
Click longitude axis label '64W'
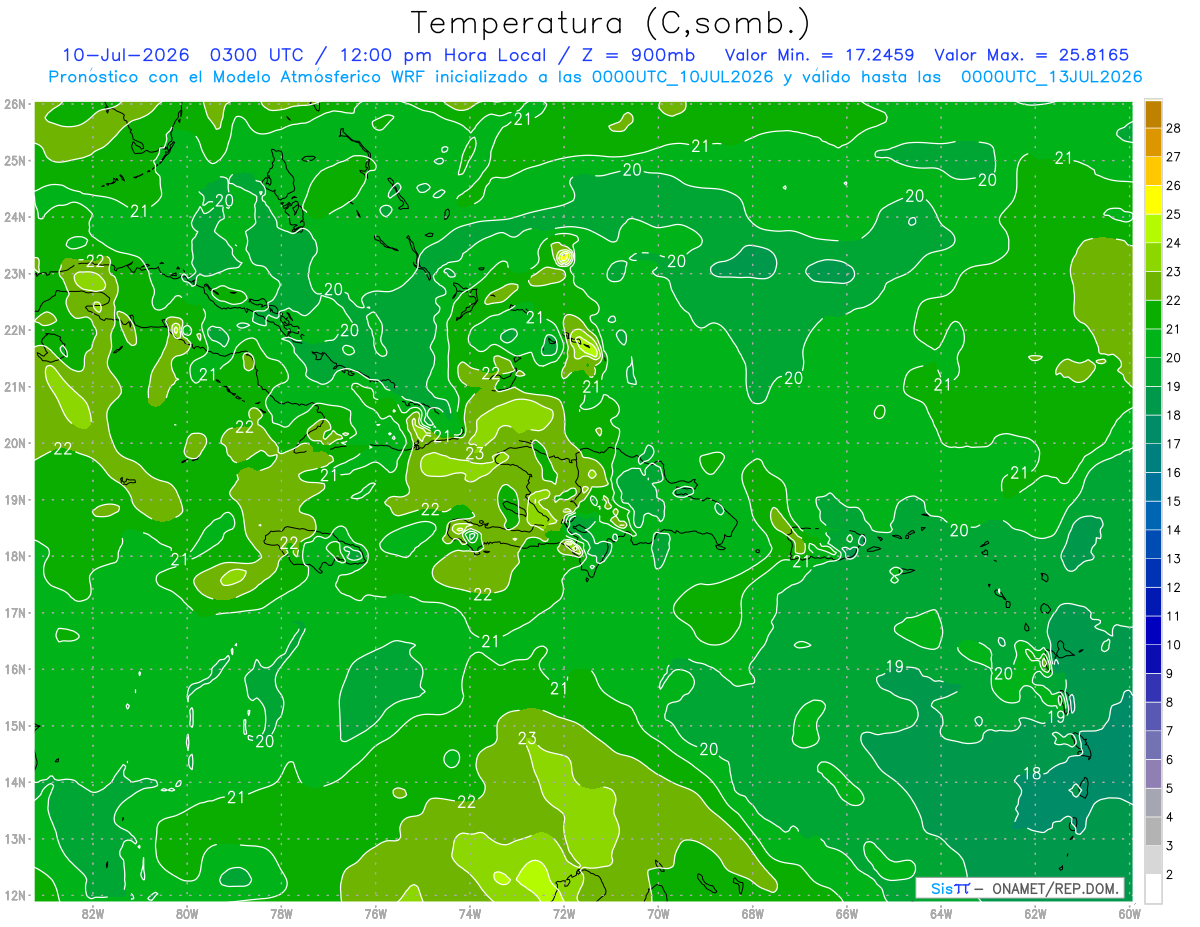pyautogui.click(x=941, y=912)
